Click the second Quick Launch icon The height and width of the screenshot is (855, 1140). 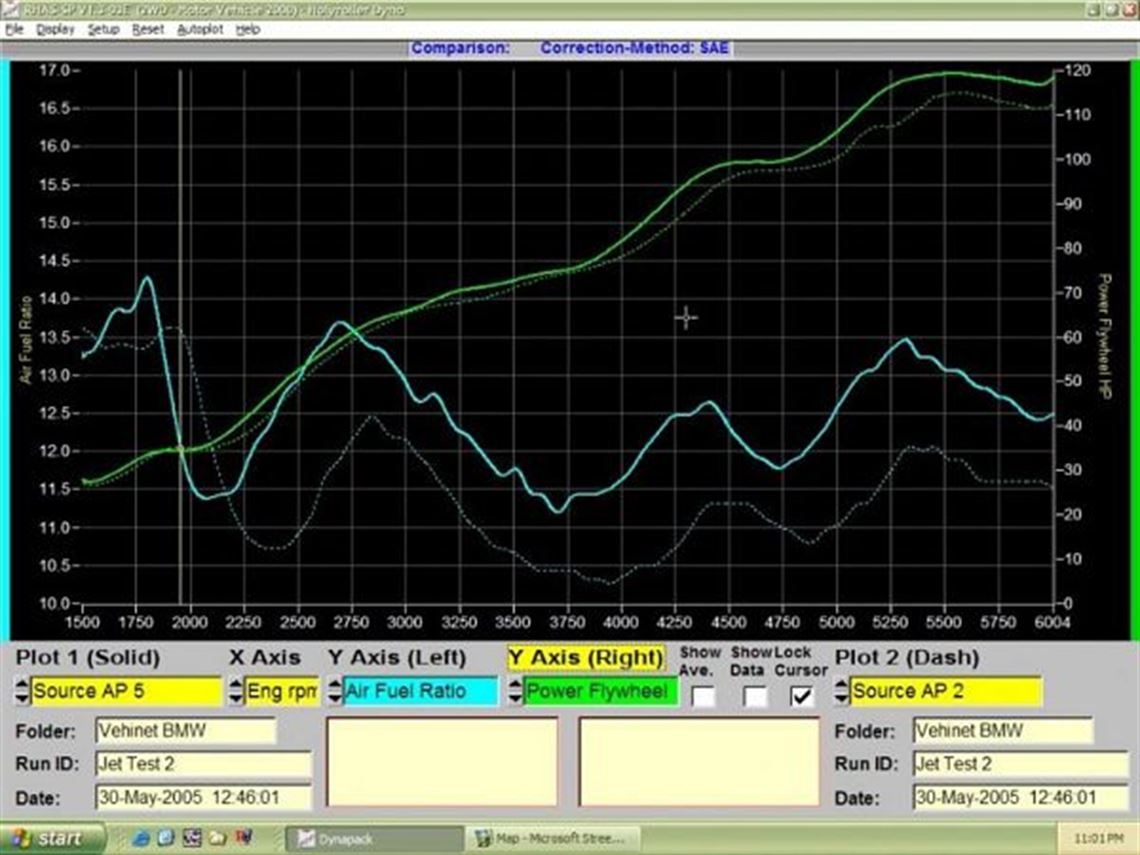[x=166, y=838]
